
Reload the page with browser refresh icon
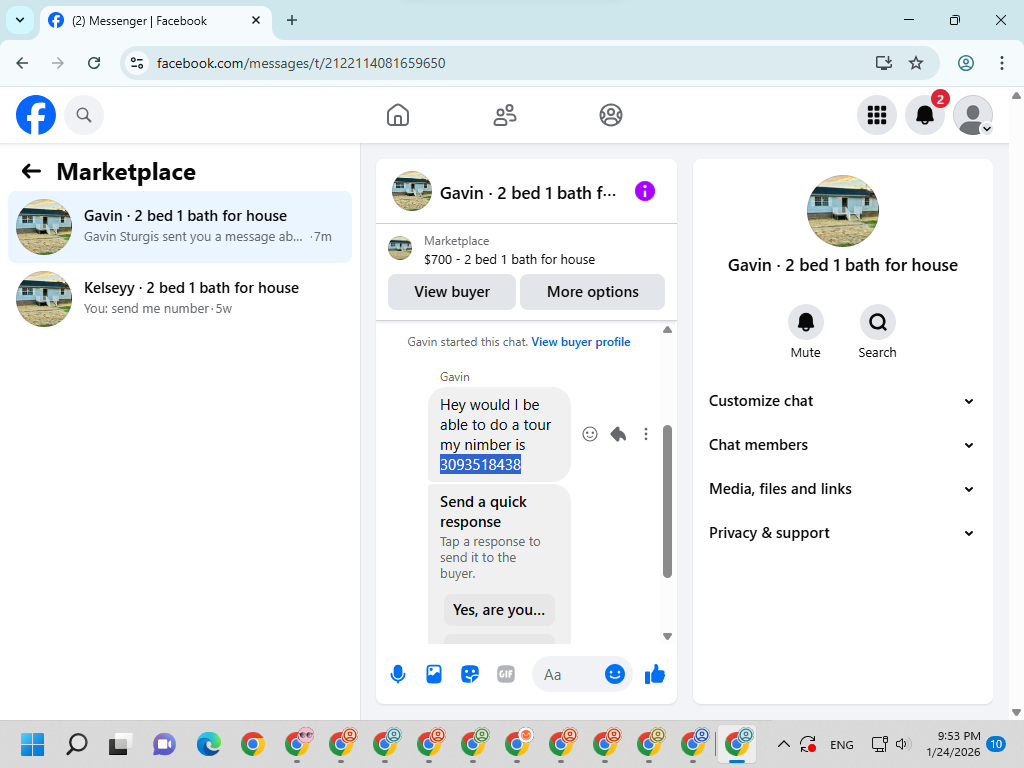point(94,63)
